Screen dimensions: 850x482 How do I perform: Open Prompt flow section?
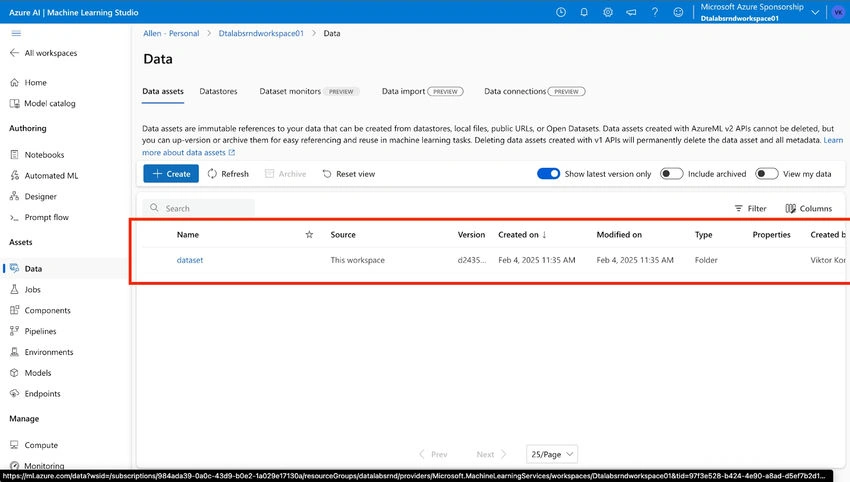coord(39,217)
